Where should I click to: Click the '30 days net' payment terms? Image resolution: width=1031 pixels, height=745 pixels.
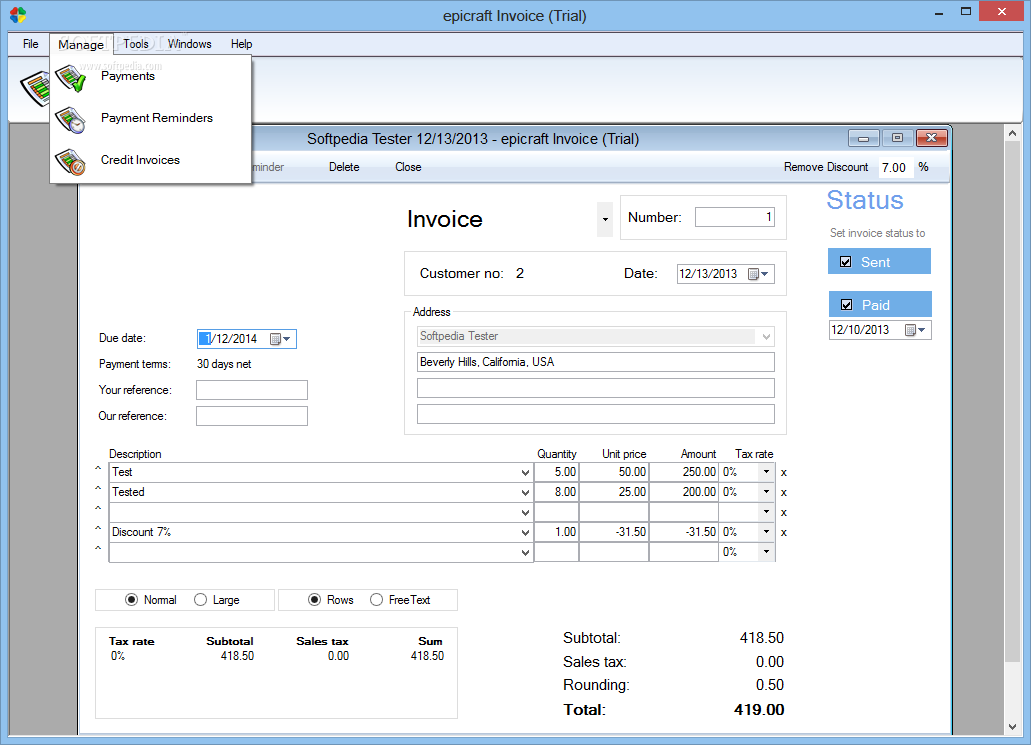point(224,364)
